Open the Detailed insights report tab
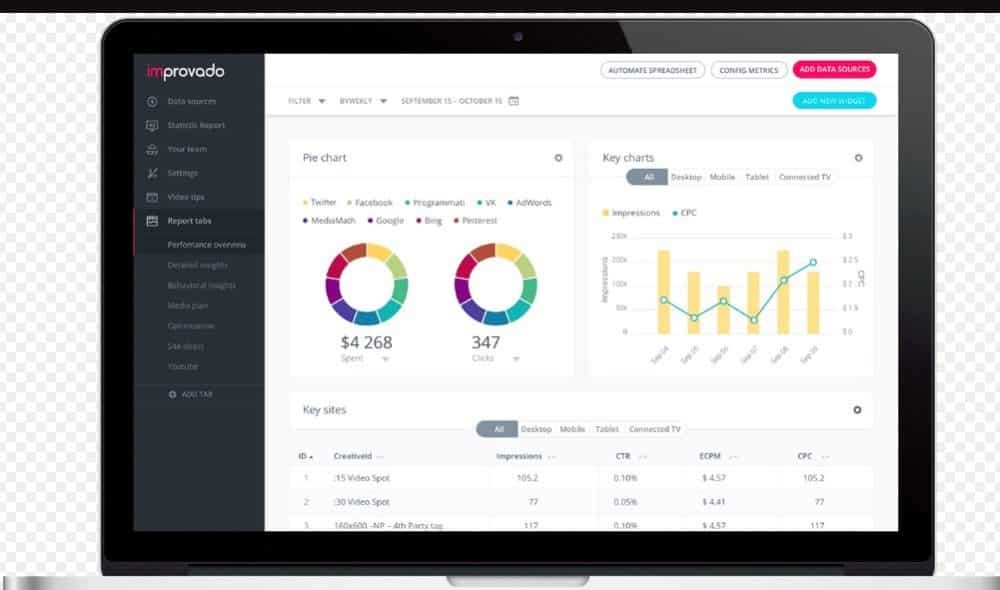The image size is (1000, 590). point(198,265)
